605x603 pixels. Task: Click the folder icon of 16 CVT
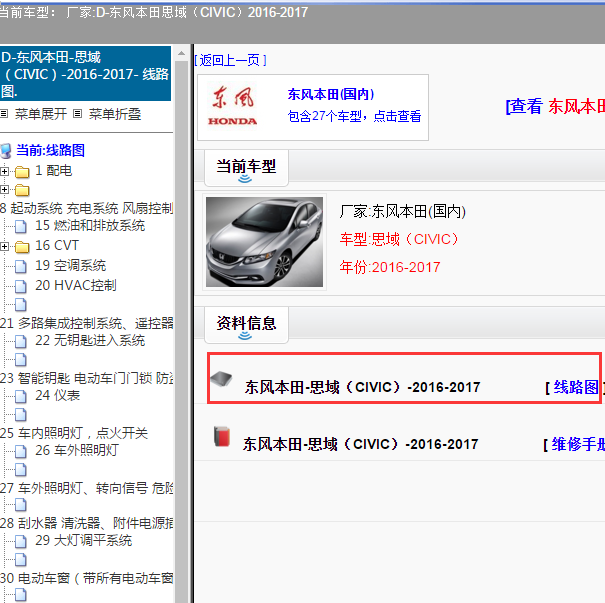click(x=22, y=247)
